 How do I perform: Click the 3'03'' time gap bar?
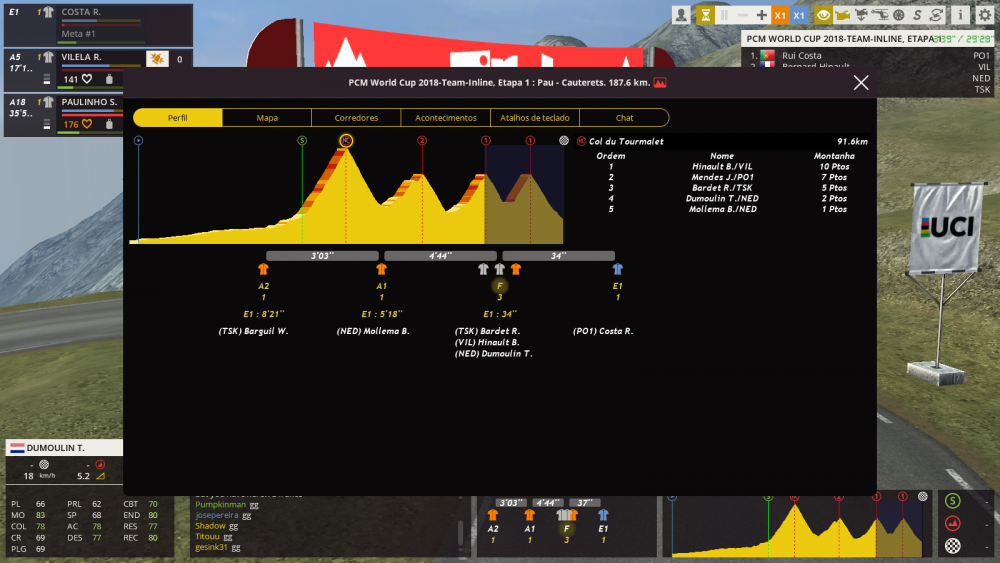(x=322, y=256)
